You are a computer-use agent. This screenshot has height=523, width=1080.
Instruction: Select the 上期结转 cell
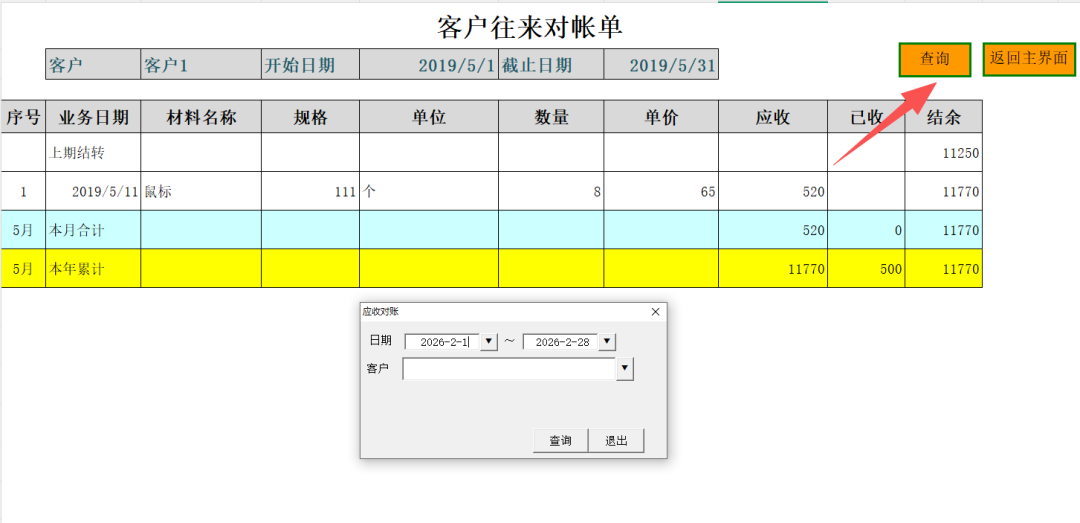click(93, 153)
